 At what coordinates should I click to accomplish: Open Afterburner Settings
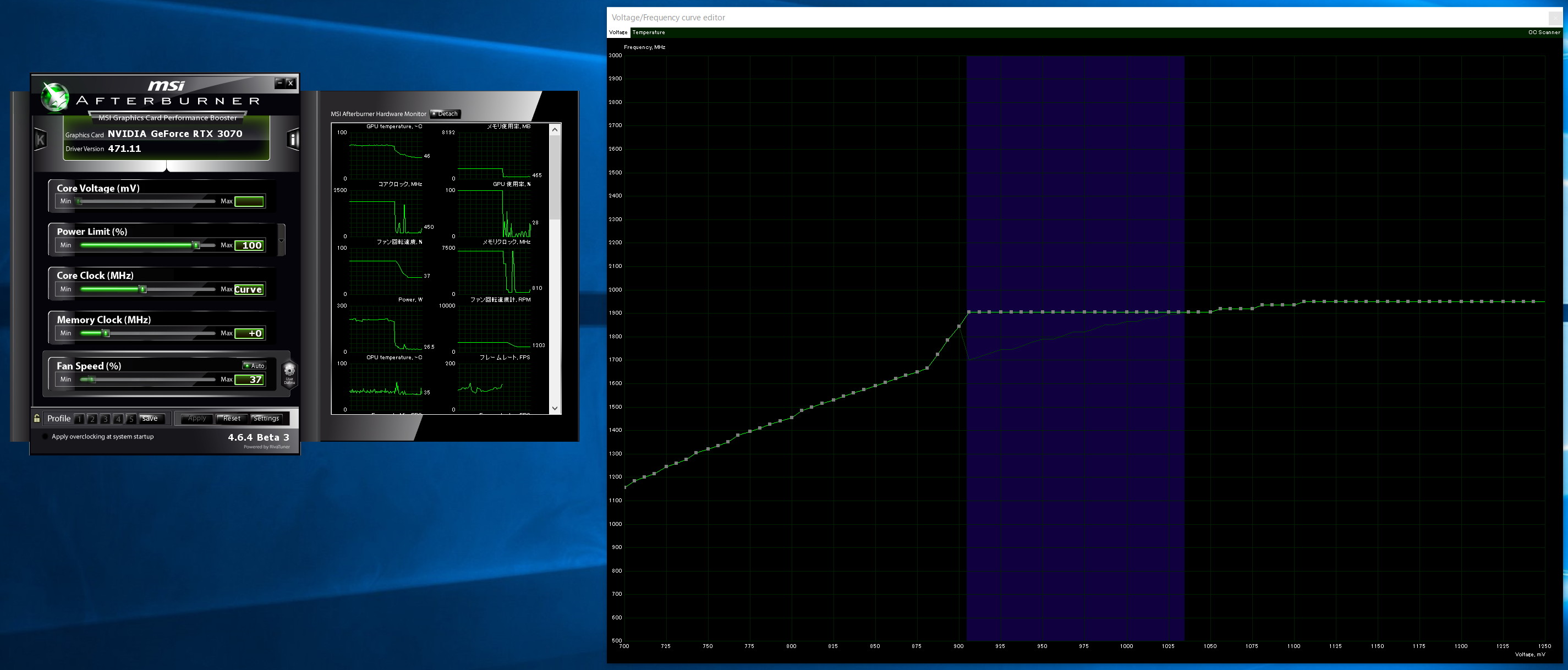coord(266,419)
